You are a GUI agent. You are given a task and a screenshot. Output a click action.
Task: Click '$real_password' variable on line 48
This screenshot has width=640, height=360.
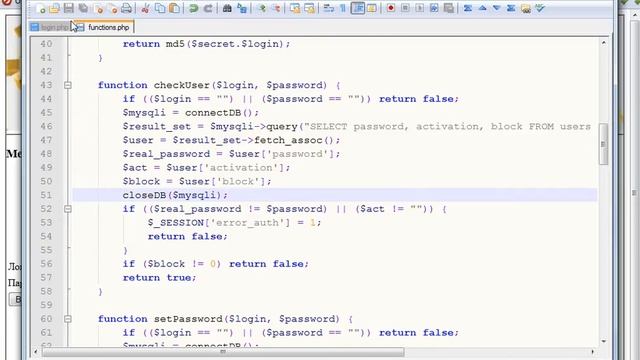click(x=166, y=154)
